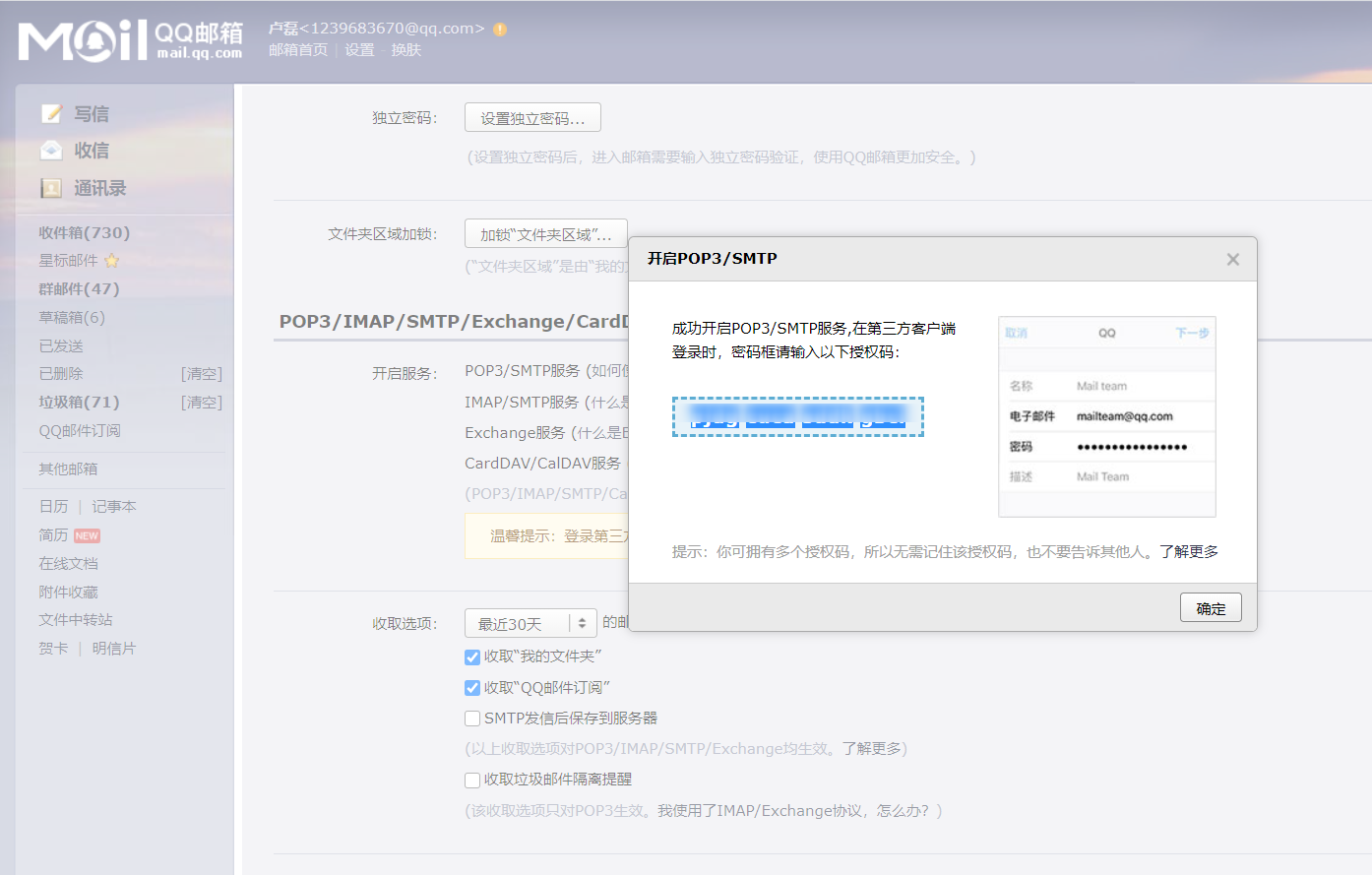Enable SMTP发信后保存到服务器

click(472, 719)
